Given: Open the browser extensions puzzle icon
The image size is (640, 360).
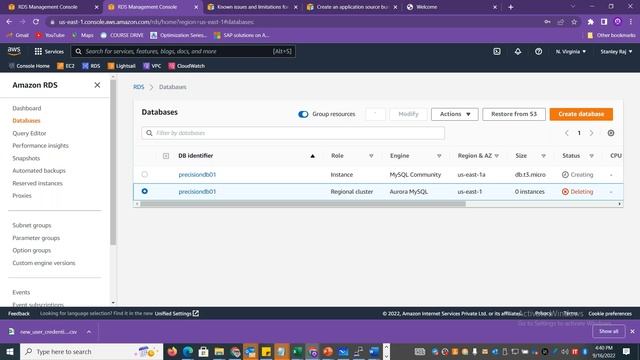Looking at the screenshot, I should point(590,22).
